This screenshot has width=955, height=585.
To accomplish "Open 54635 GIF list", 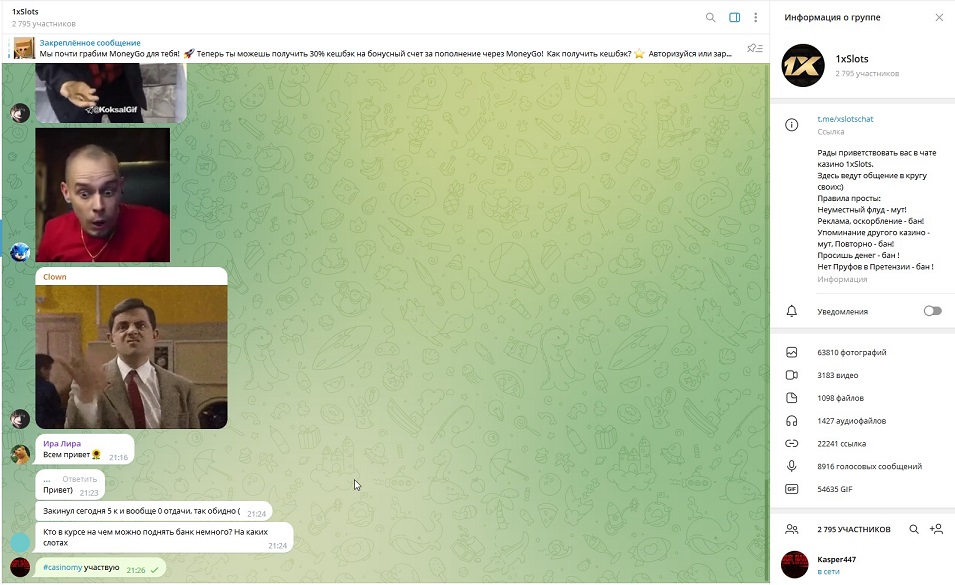I will pyautogui.click(x=834, y=489).
